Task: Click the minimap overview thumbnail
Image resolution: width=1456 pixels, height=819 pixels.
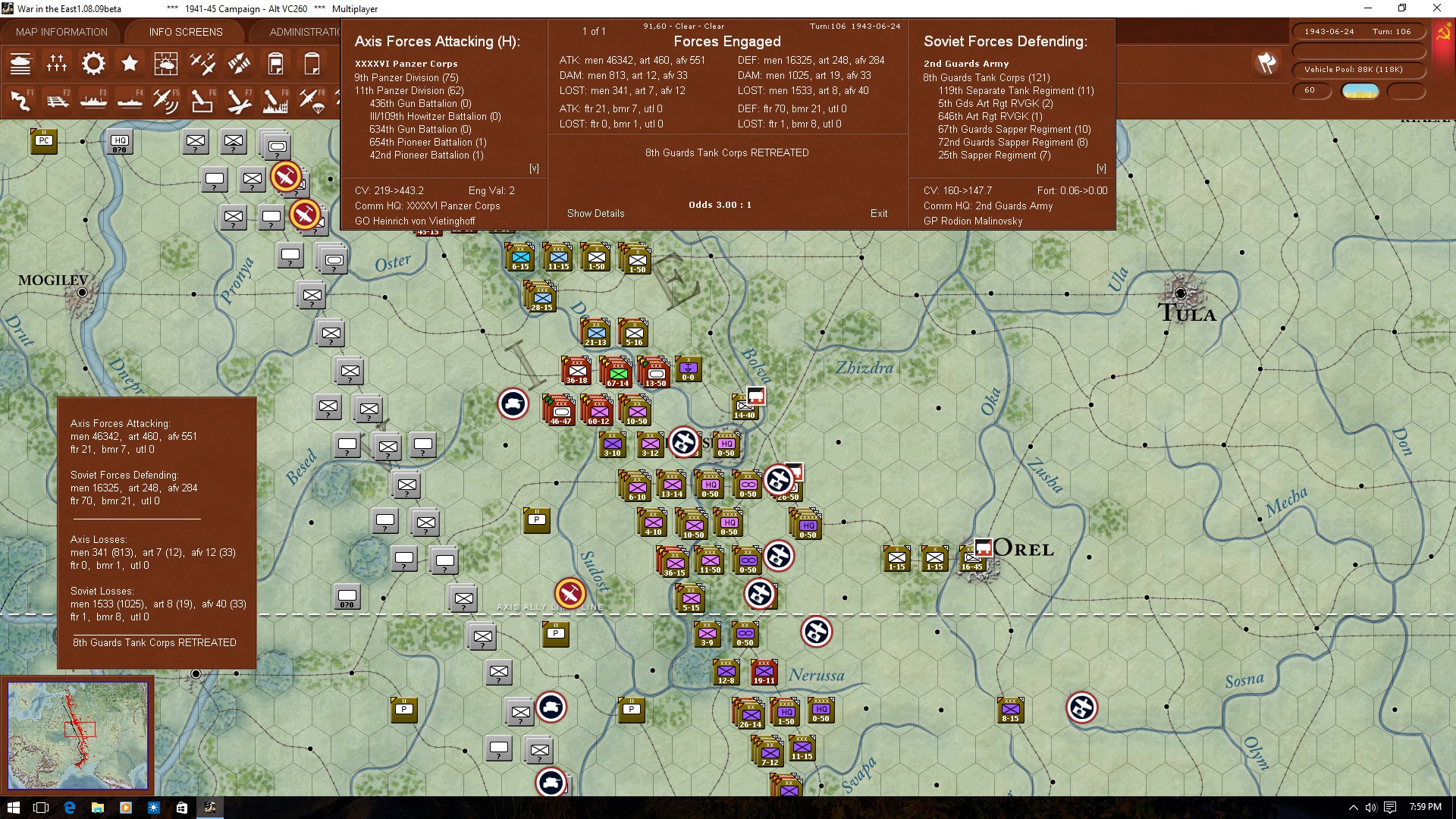Action: tap(78, 736)
